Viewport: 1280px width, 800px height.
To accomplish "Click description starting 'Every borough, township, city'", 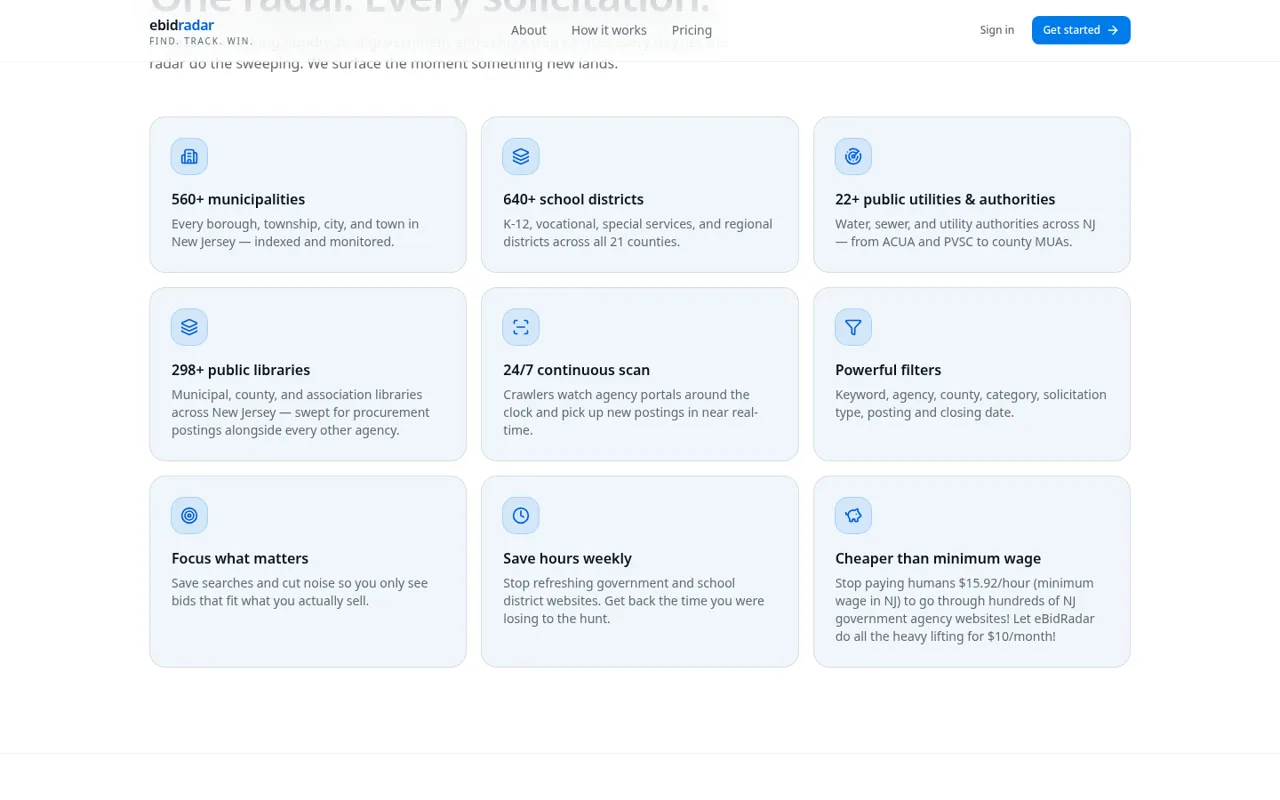I will point(295,233).
